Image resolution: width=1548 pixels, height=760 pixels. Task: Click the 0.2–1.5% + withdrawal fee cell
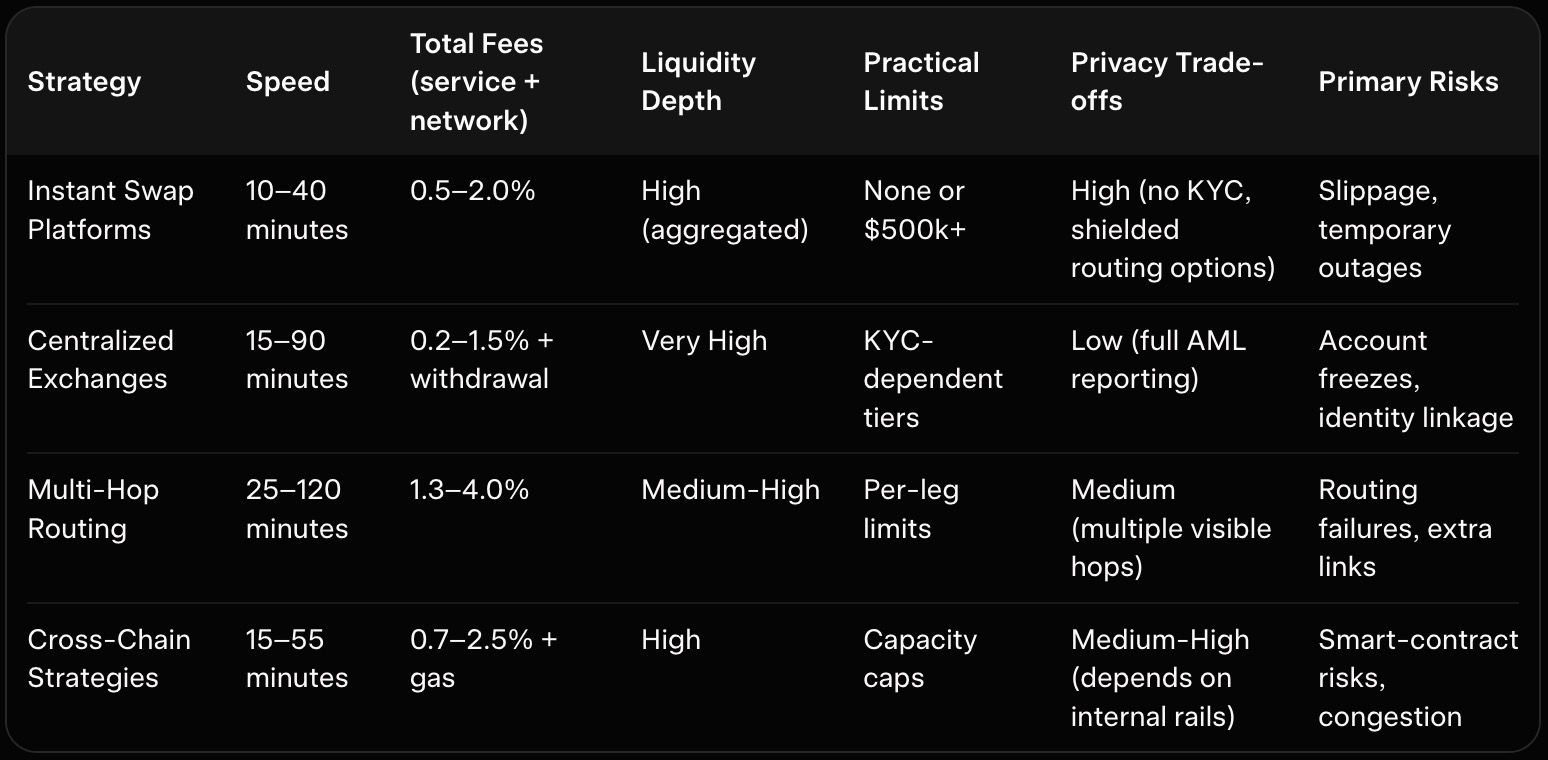coord(481,360)
